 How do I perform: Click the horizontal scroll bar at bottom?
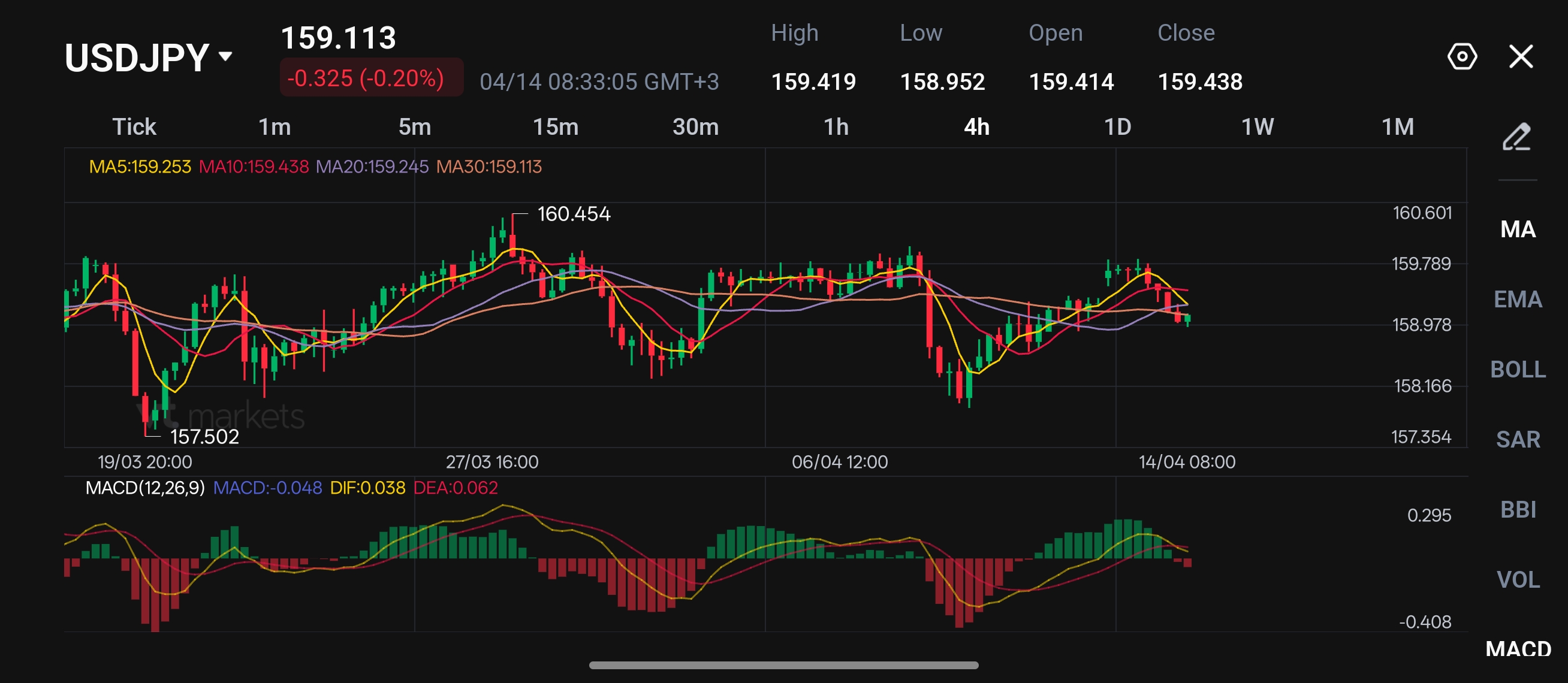[783, 665]
